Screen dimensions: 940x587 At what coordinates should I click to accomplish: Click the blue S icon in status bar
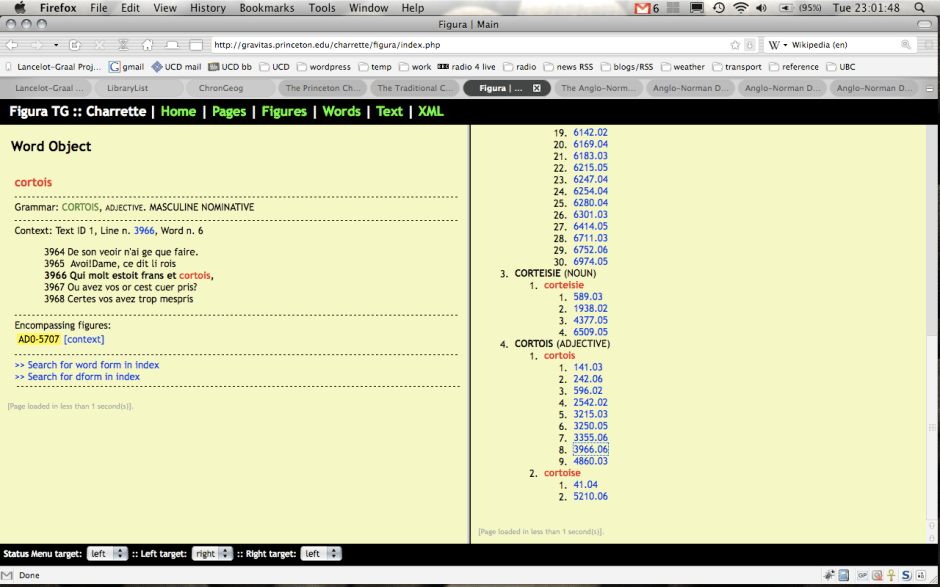point(905,575)
